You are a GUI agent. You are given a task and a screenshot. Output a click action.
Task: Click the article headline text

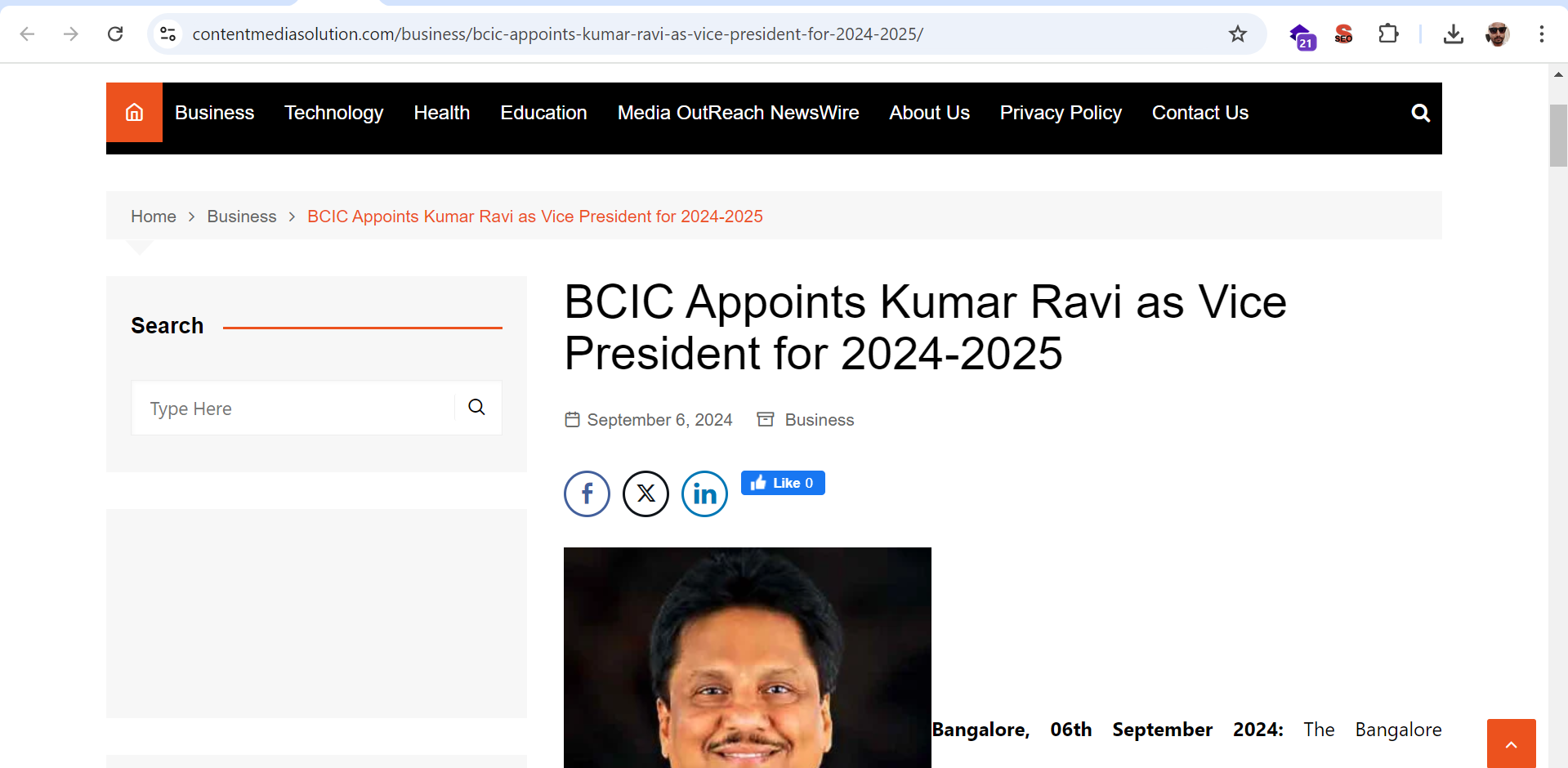pos(925,328)
